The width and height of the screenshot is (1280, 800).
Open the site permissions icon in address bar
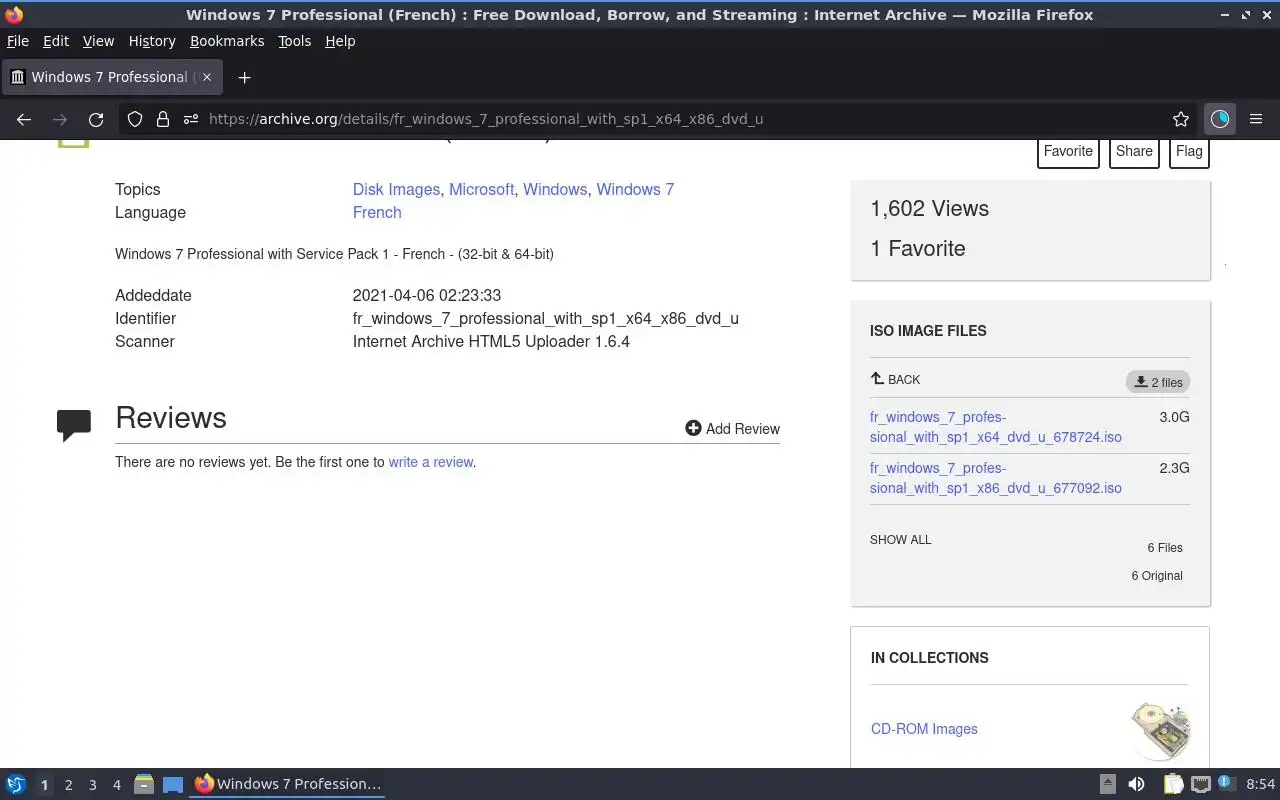pos(191,119)
